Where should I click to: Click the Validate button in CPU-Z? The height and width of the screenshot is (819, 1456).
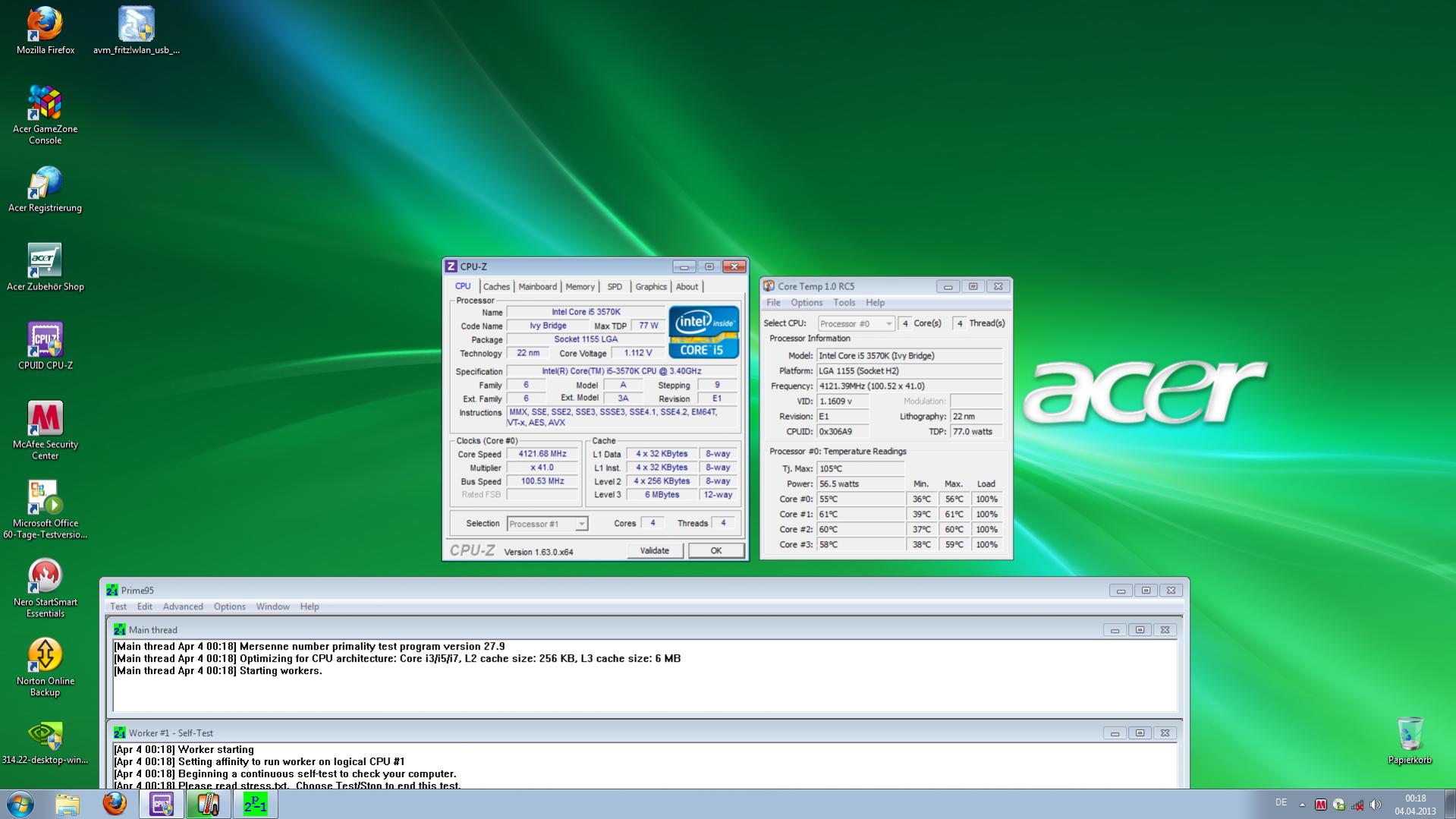tap(655, 550)
